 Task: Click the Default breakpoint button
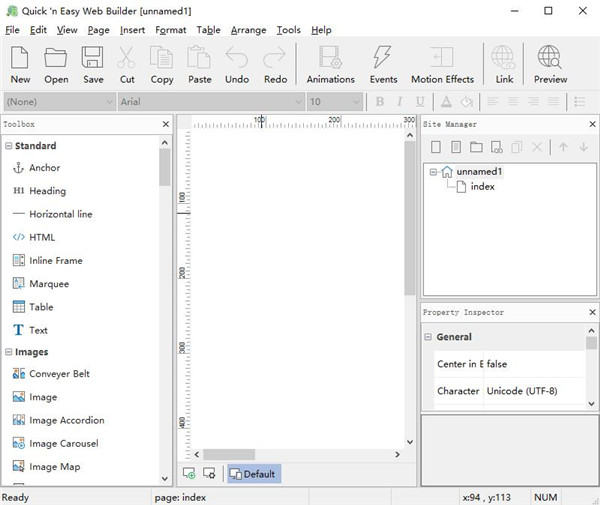click(253, 473)
